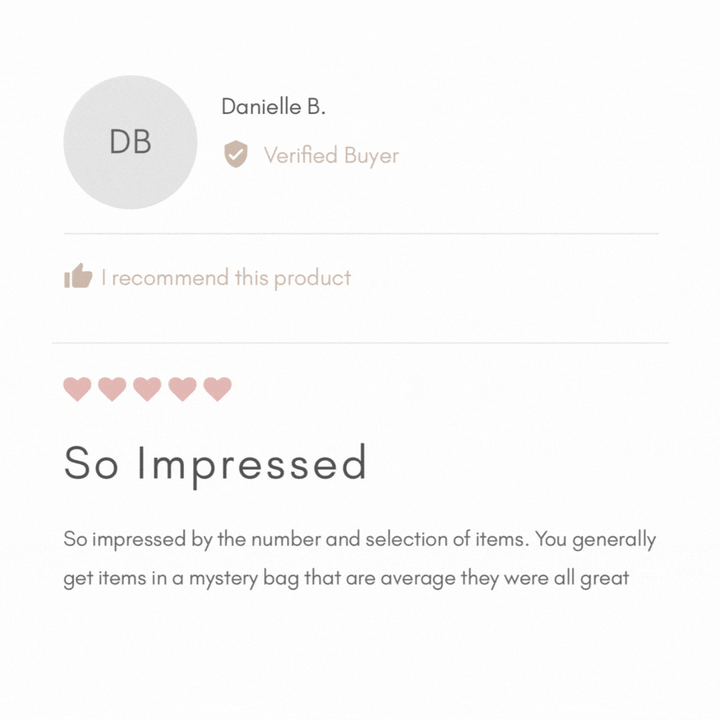The image size is (720, 720).
Task: Click the 'So Impressed' review title
Action: tap(215, 463)
